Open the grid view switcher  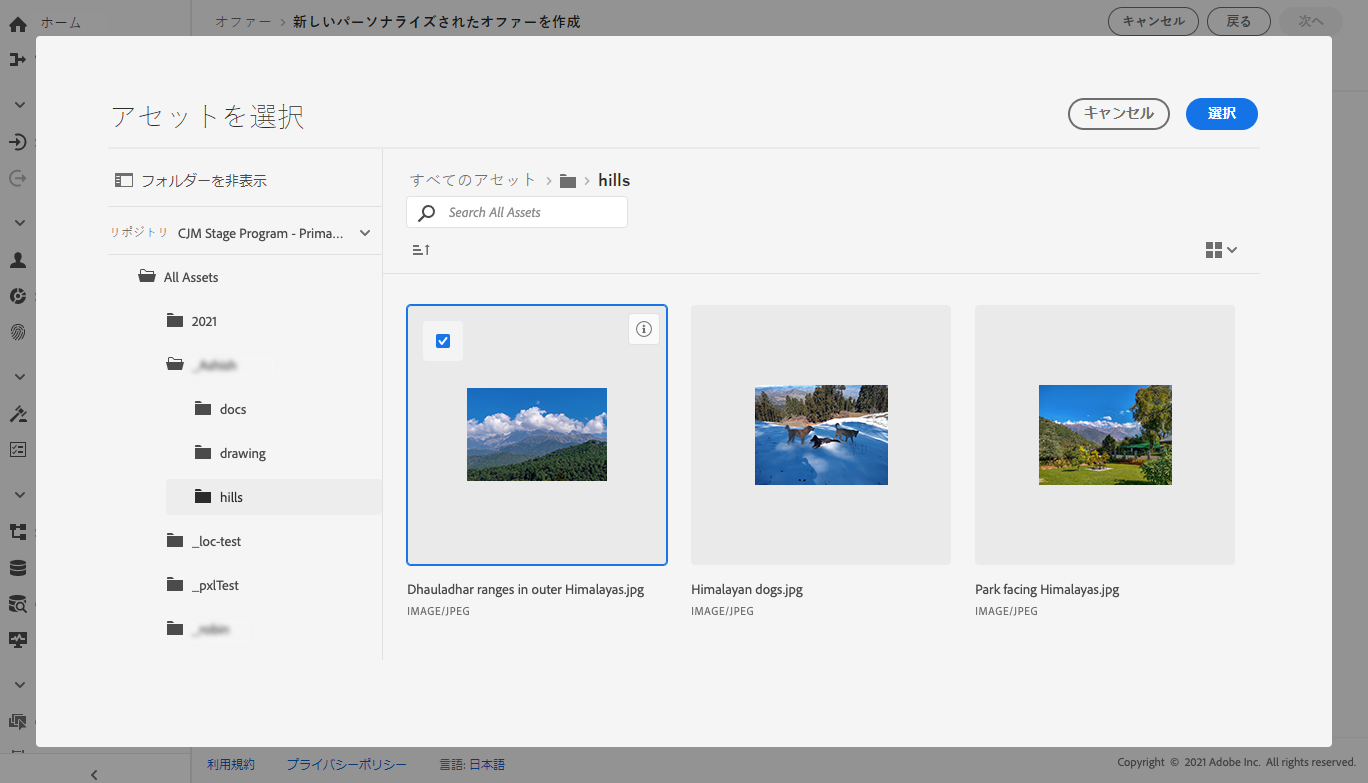(1221, 250)
